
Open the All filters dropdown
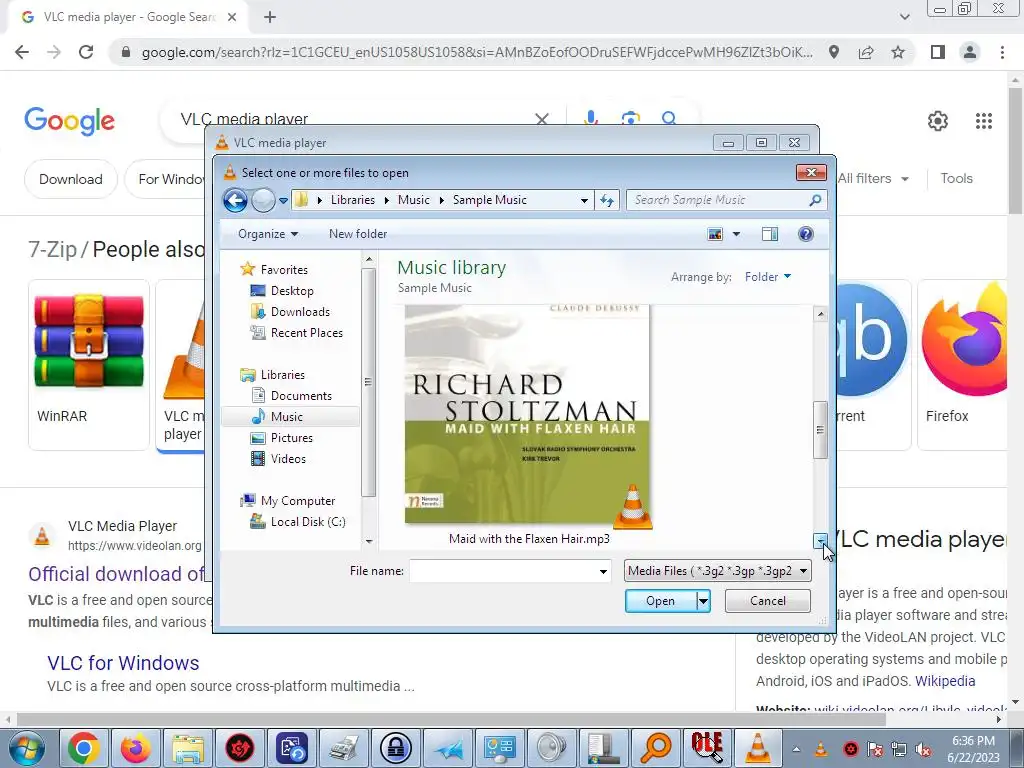click(x=873, y=178)
